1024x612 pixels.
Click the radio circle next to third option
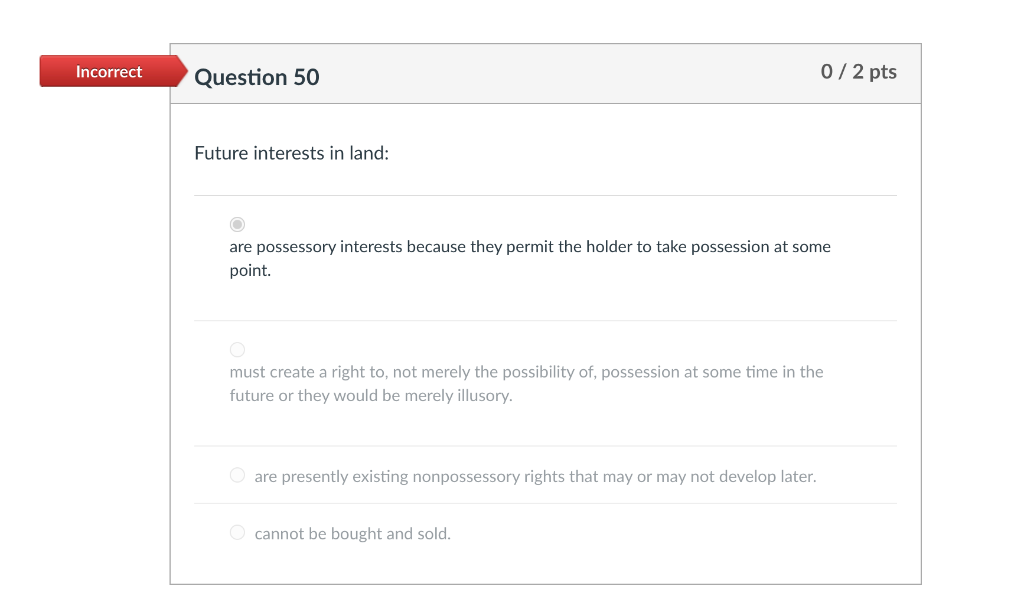(237, 475)
